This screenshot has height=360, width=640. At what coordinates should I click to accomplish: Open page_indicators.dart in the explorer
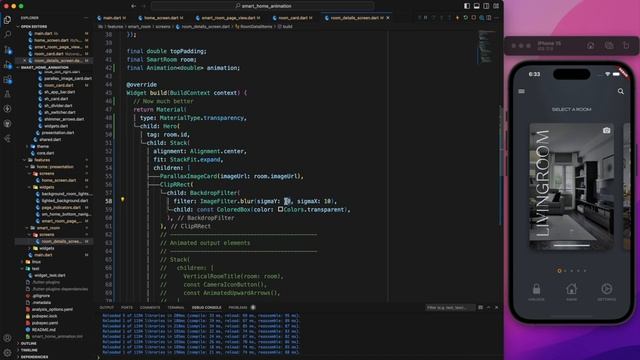pyautogui.click(x=61, y=207)
